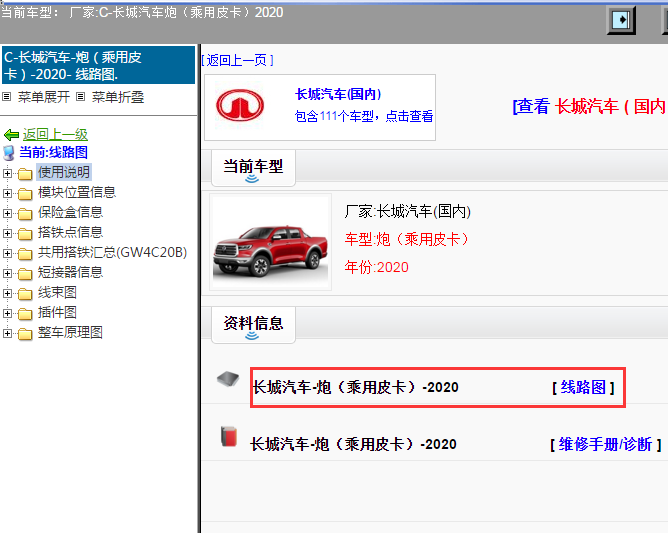This screenshot has width=668, height=533.
Task: Expand the 使用说明 tree node
Action: coord(7,173)
